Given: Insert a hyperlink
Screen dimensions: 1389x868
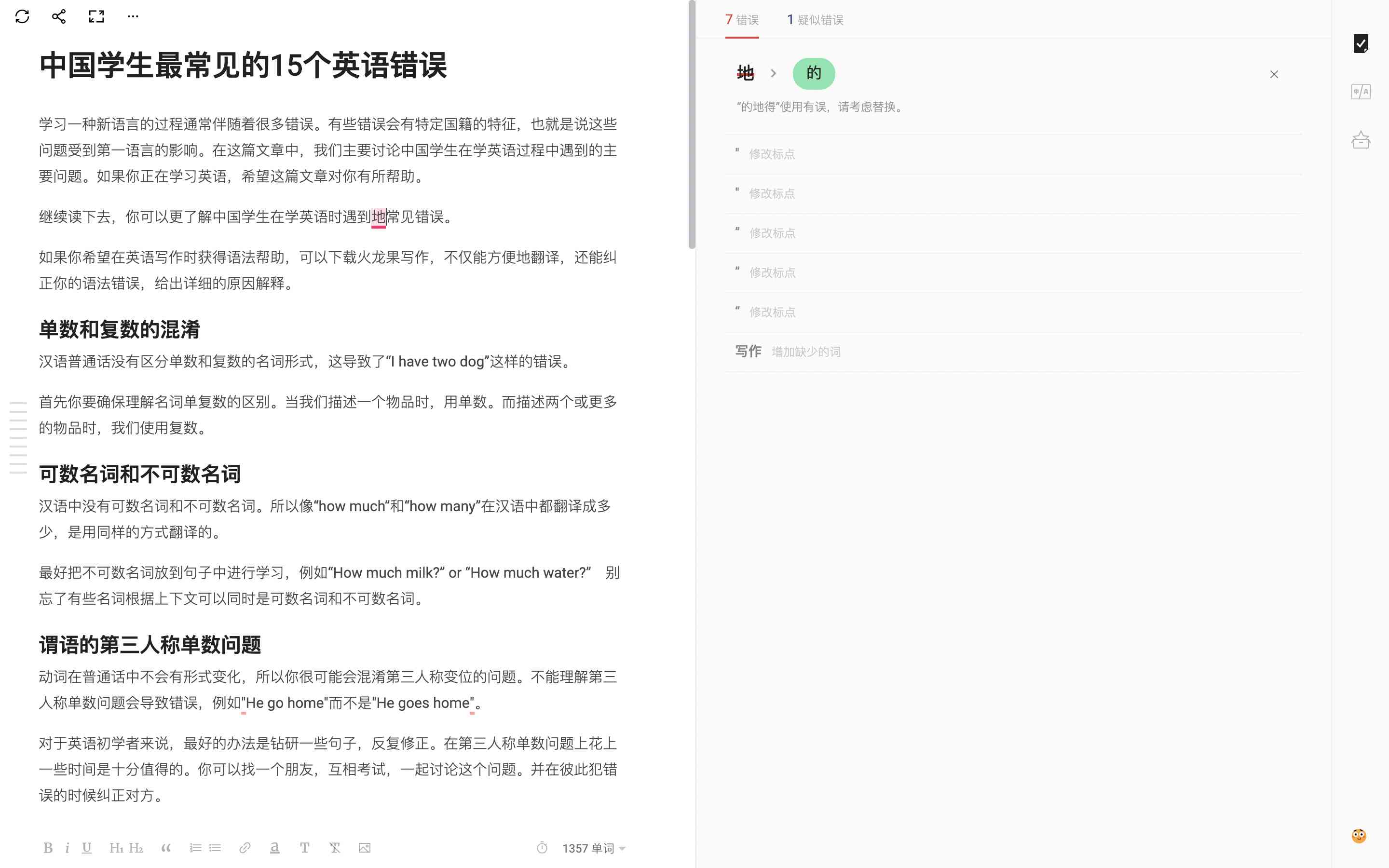Looking at the screenshot, I should [x=245, y=848].
